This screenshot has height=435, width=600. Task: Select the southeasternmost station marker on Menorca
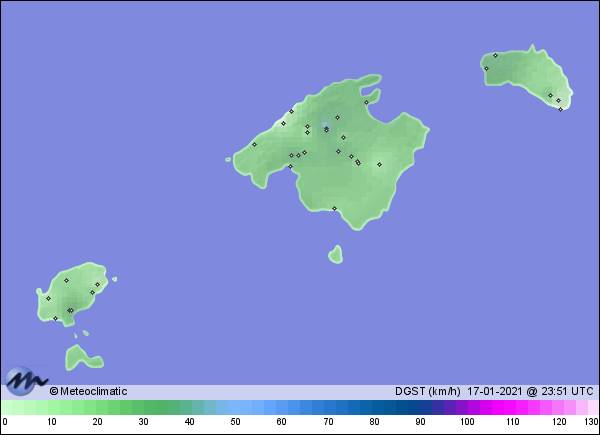(x=561, y=109)
